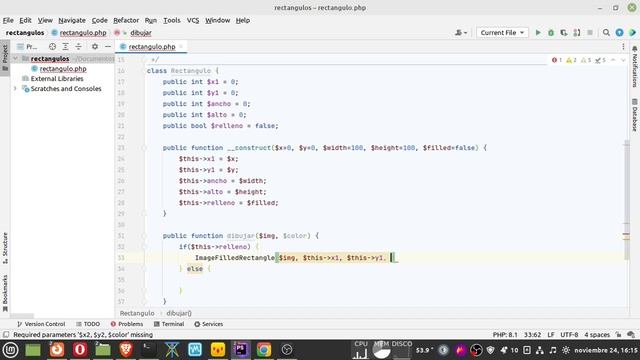
Task: Toggle the Structure tool window button
Action: [5, 248]
